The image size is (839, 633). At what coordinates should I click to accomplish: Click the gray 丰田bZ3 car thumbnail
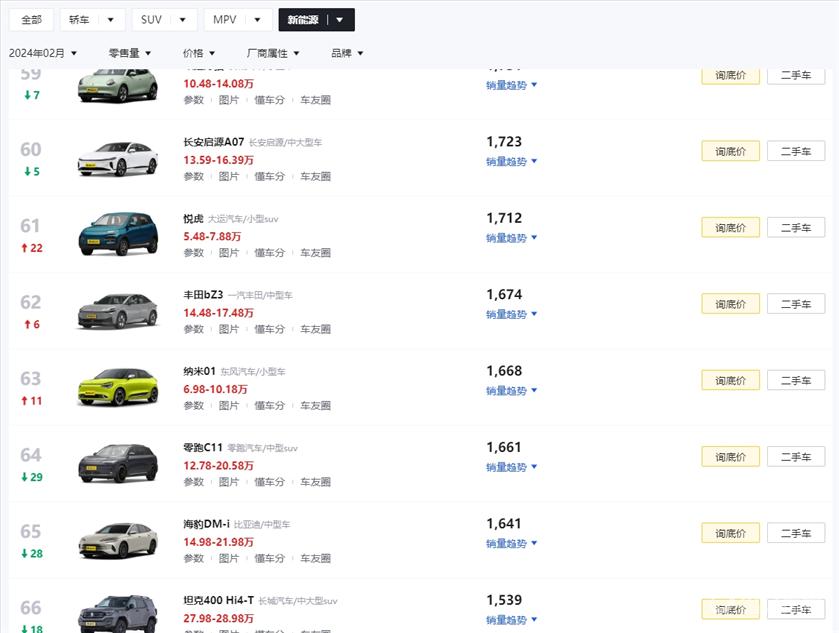pyautogui.click(x=118, y=310)
